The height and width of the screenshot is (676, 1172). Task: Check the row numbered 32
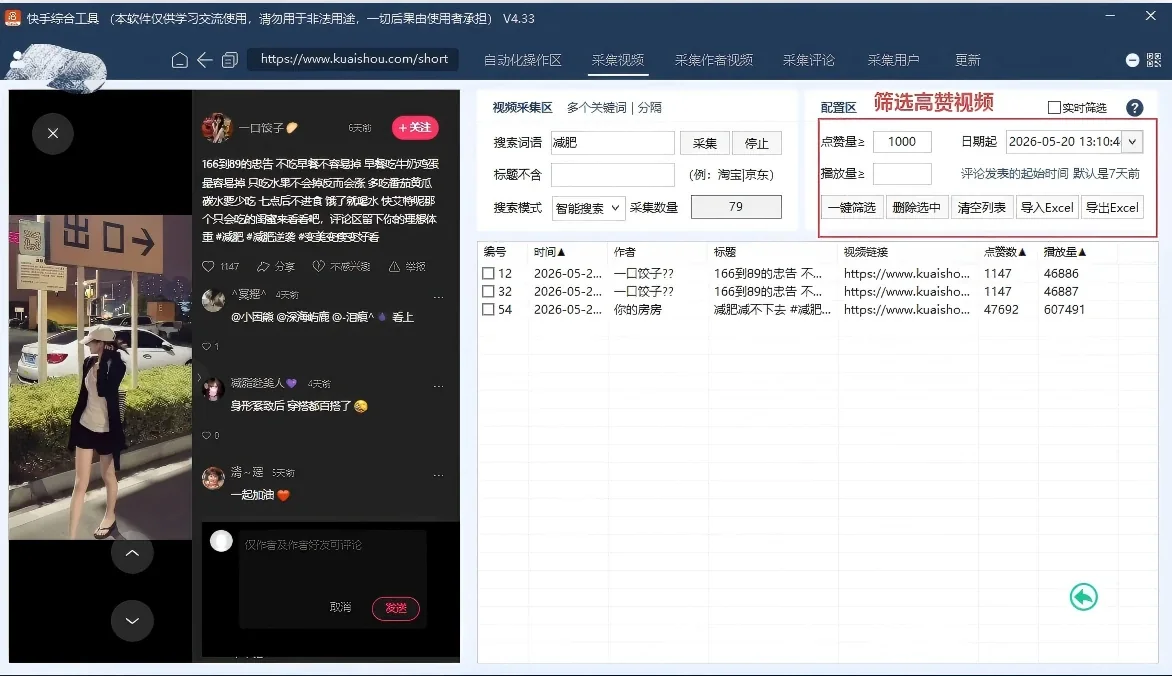point(488,292)
